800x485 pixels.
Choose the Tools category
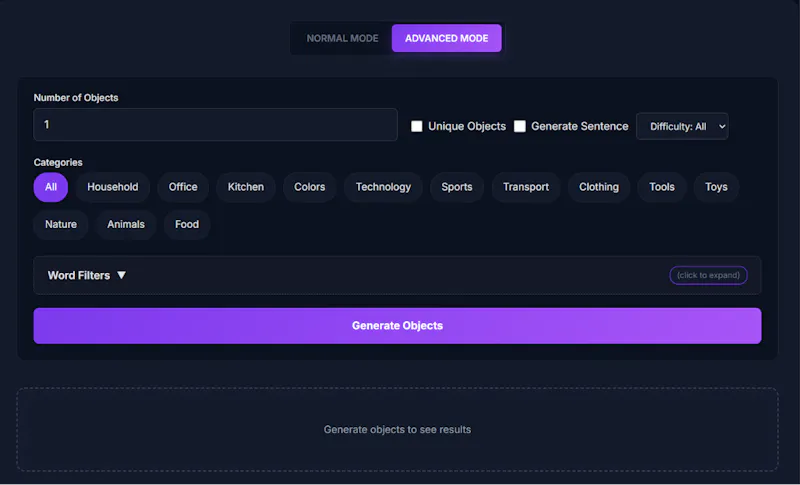coord(662,187)
